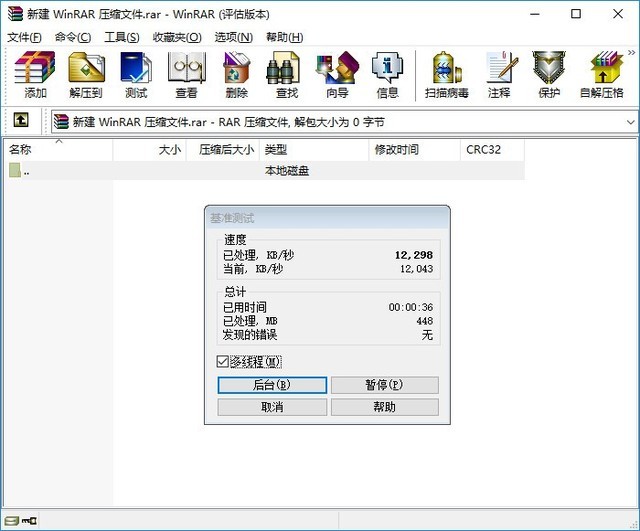Click the WinRAR icon in the title bar
Viewport: 640px width, 531px height.
(16, 14)
